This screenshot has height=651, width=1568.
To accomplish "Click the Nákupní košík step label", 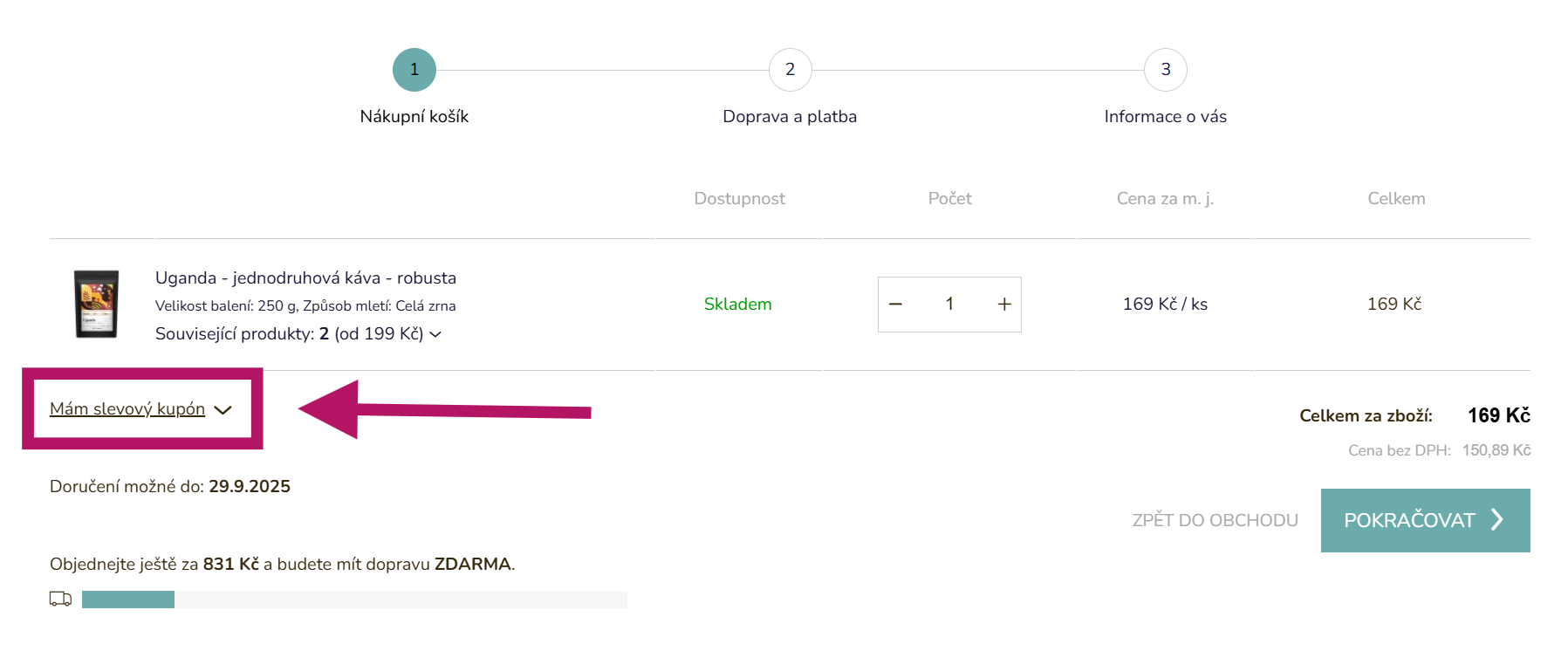I will (414, 117).
